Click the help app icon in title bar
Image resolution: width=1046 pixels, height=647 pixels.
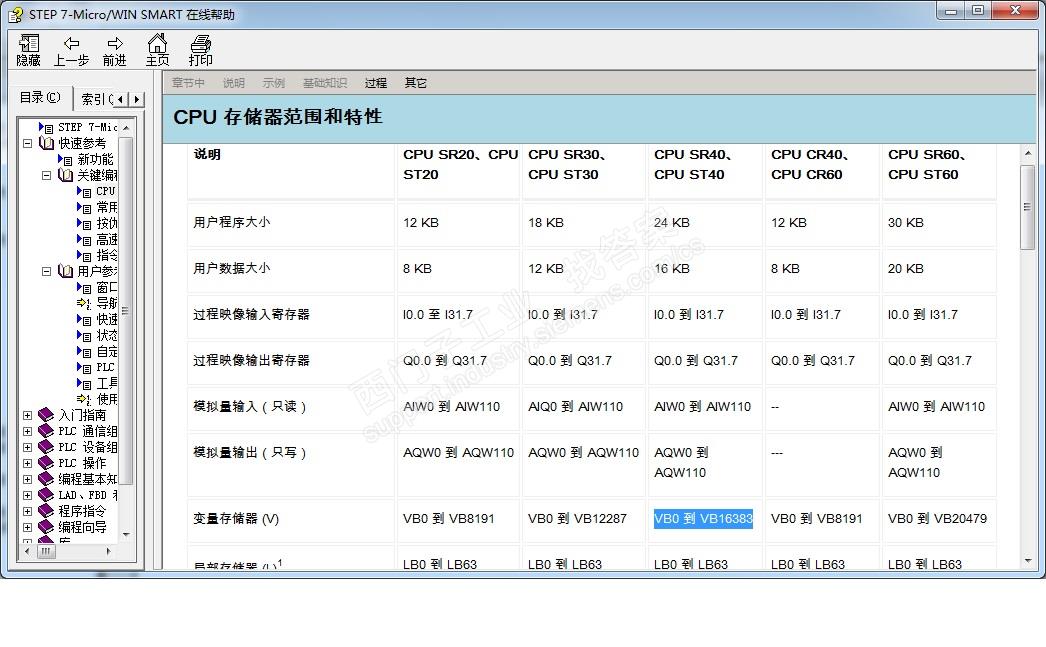(15, 14)
